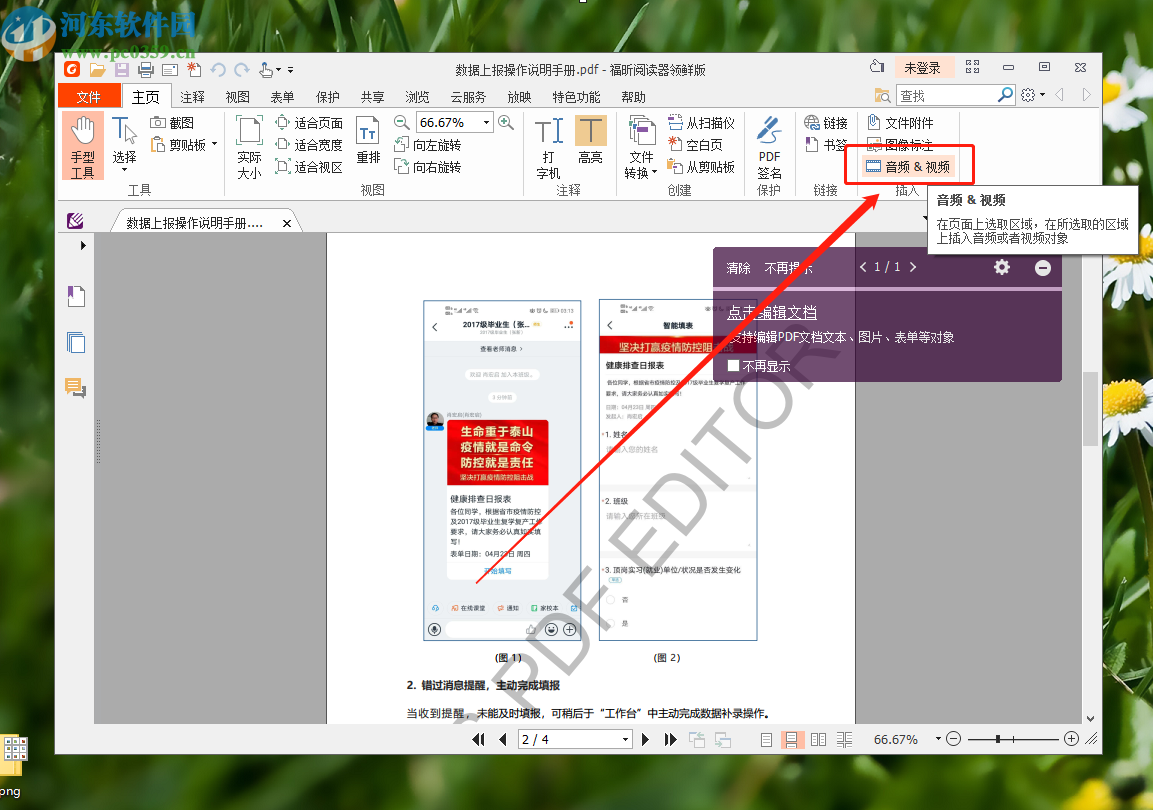The image size is (1153, 810).
Task: Select the Highlight (高亮) tool
Action: coord(590,140)
